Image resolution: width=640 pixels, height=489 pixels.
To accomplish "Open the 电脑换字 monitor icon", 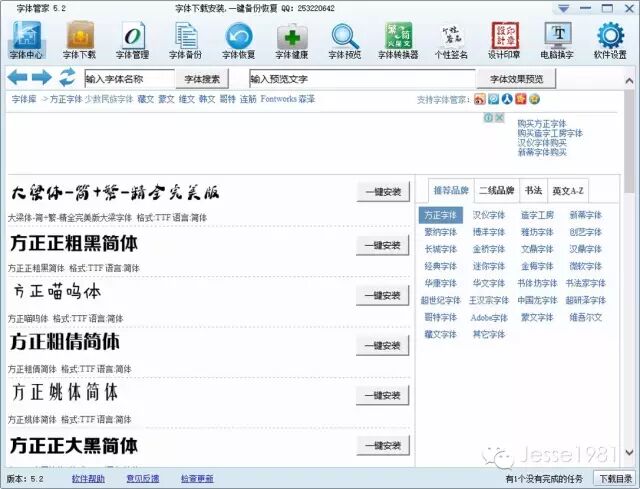I will coord(558,40).
